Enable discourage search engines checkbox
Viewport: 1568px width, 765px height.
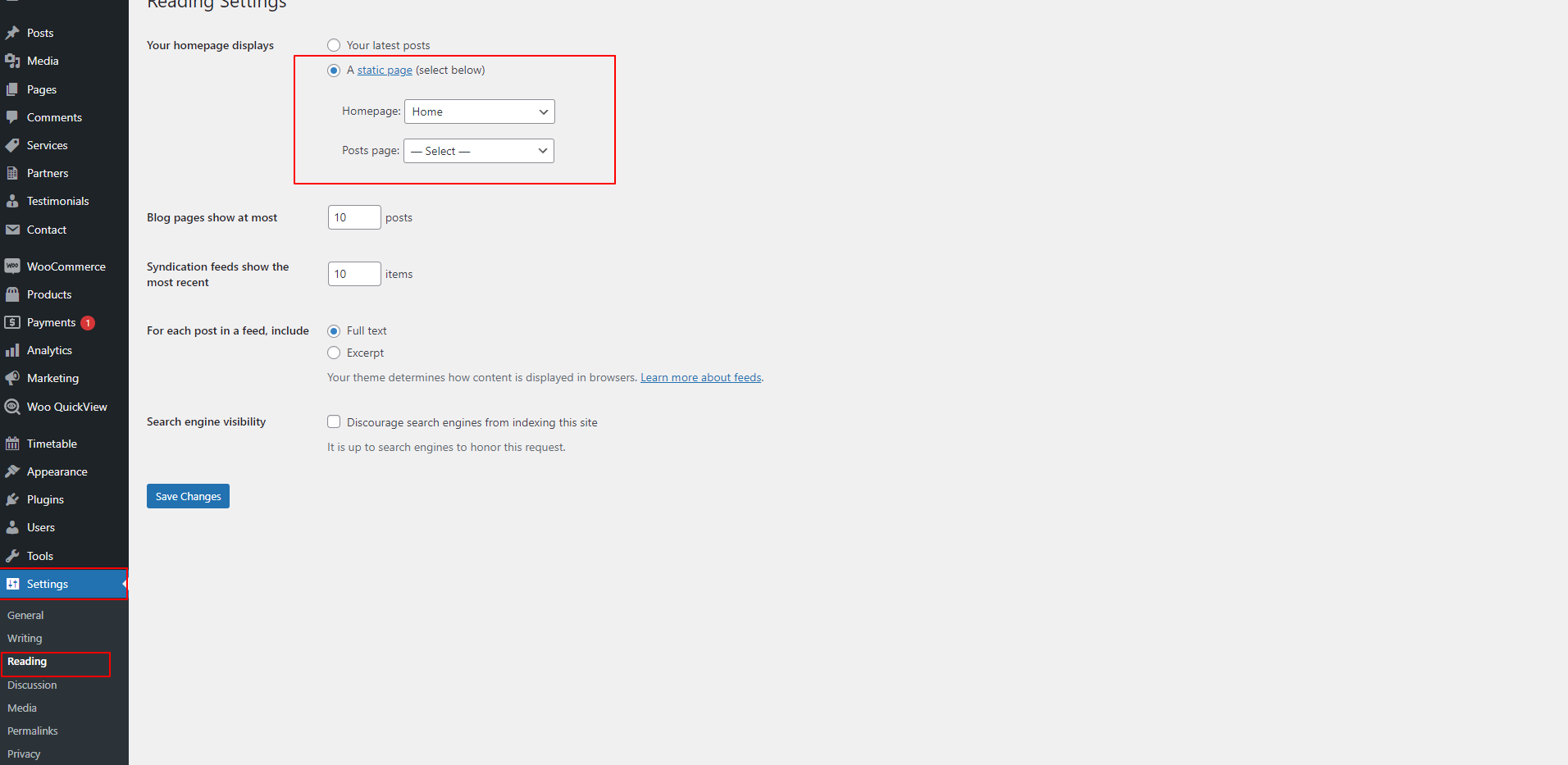[x=334, y=421]
